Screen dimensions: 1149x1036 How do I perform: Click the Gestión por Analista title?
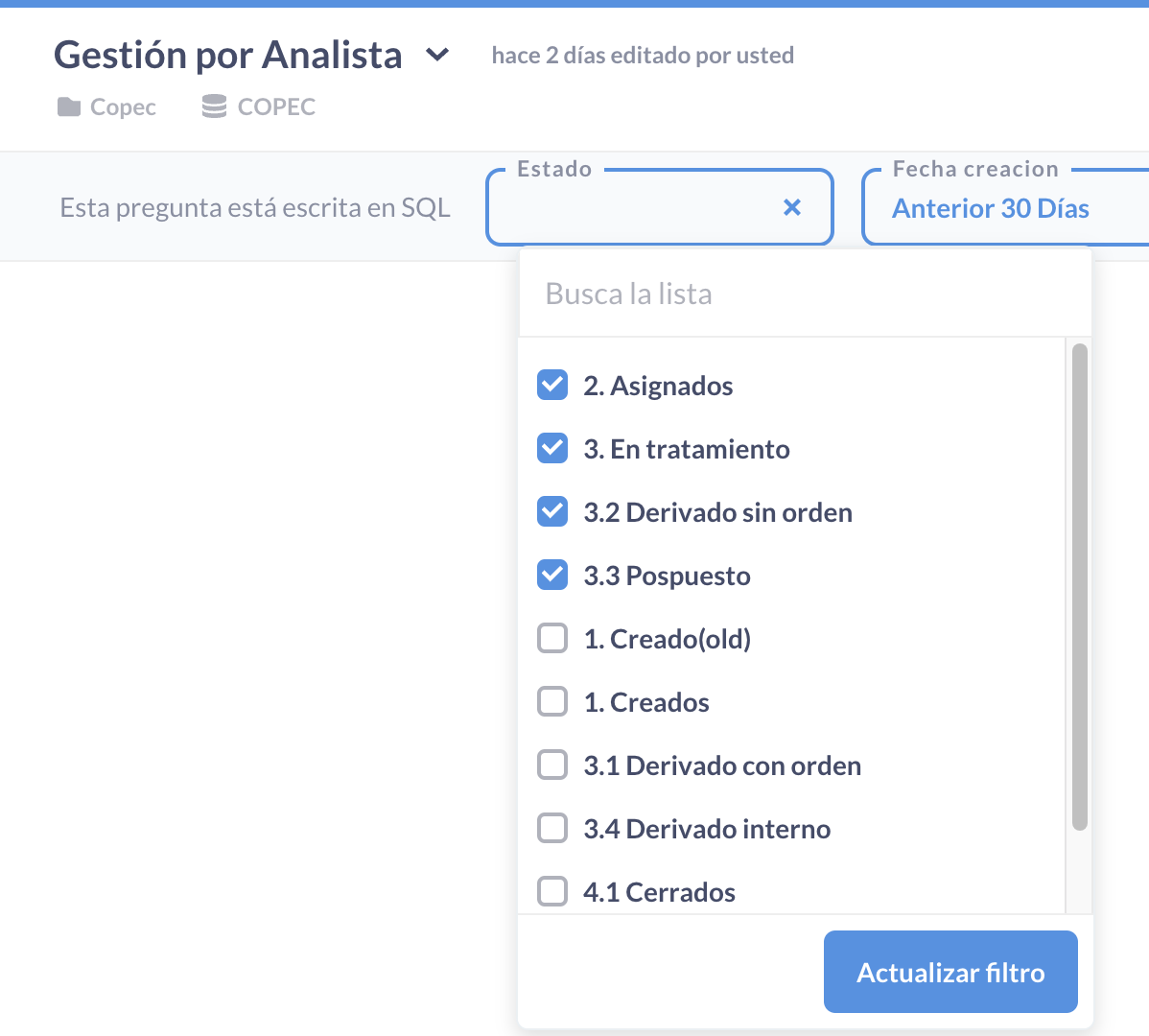[x=227, y=55]
